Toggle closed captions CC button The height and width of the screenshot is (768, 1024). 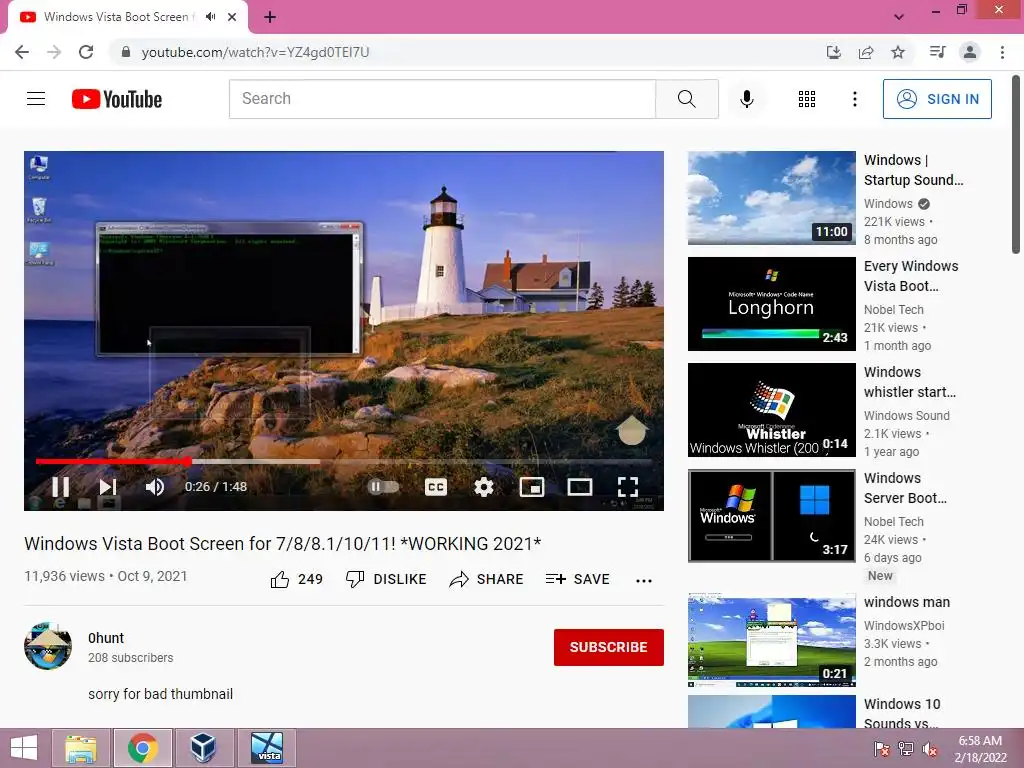tap(436, 487)
